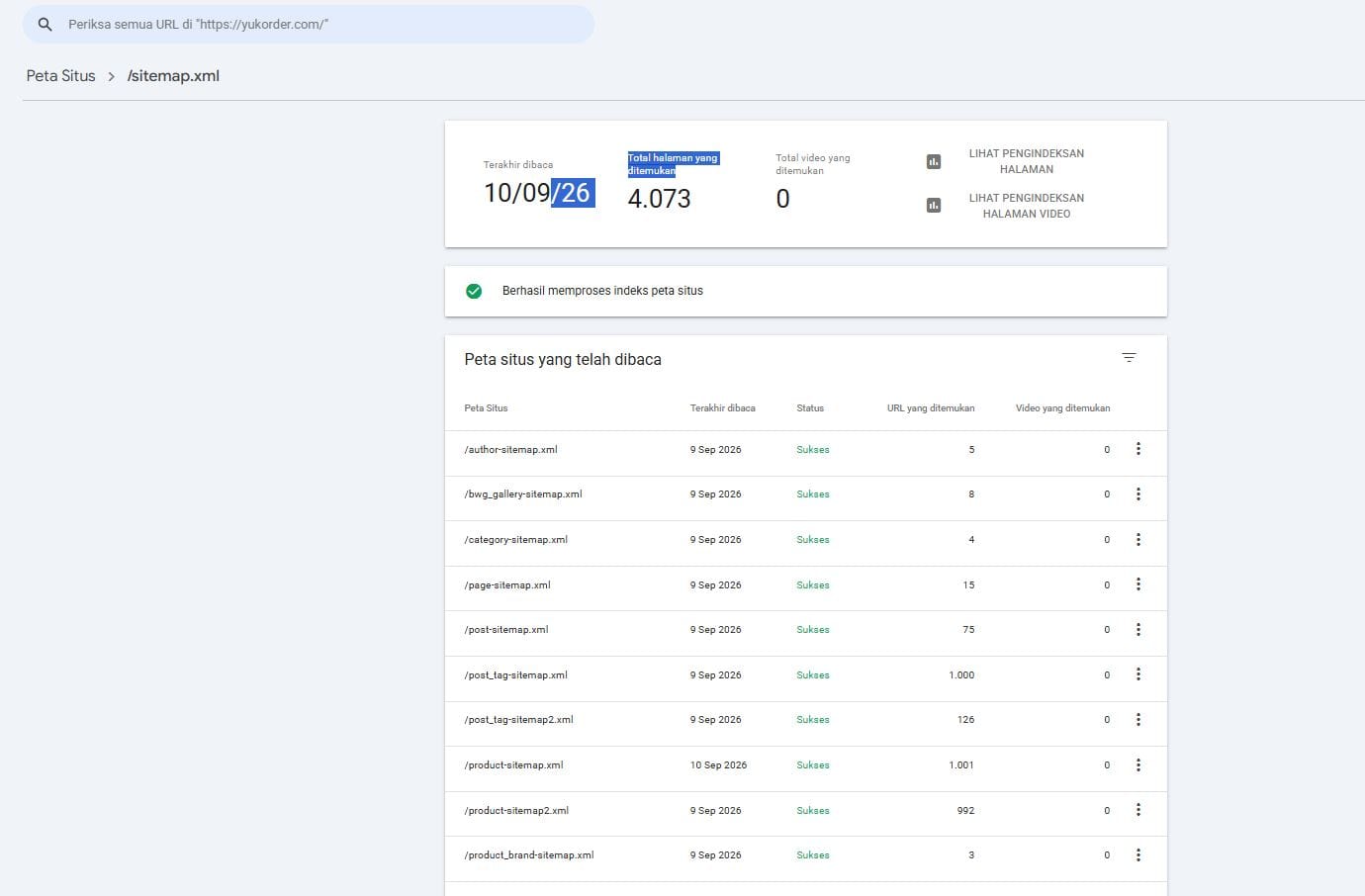Image resolution: width=1365 pixels, height=896 pixels.
Task: Click the URL inspection search field
Action: [309, 24]
